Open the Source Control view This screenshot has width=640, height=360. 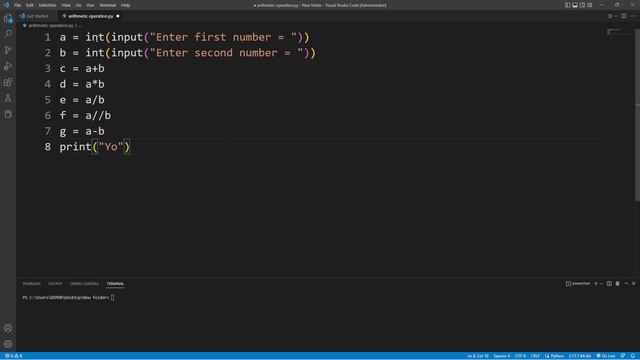(8, 50)
